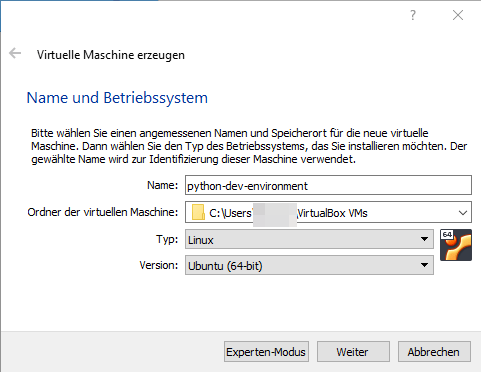Click the Name und Betriebssystem heading
This screenshot has width=481, height=372.
(x=117, y=98)
